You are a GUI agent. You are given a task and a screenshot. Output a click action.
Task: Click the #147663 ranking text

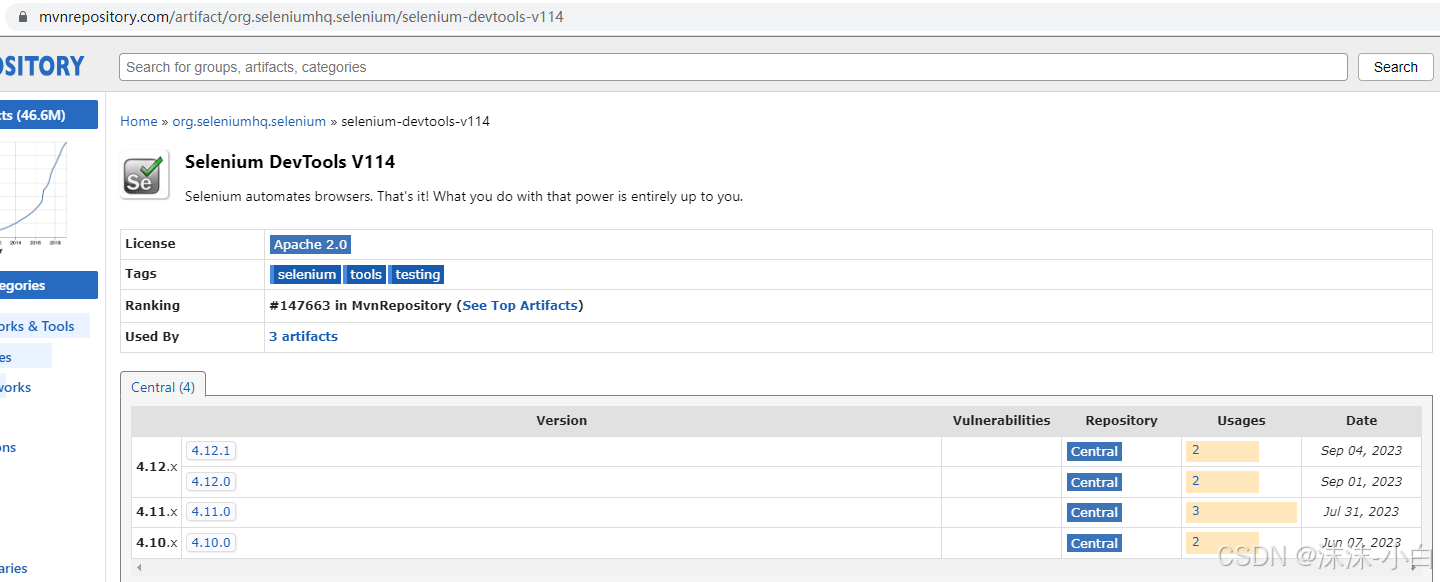300,305
